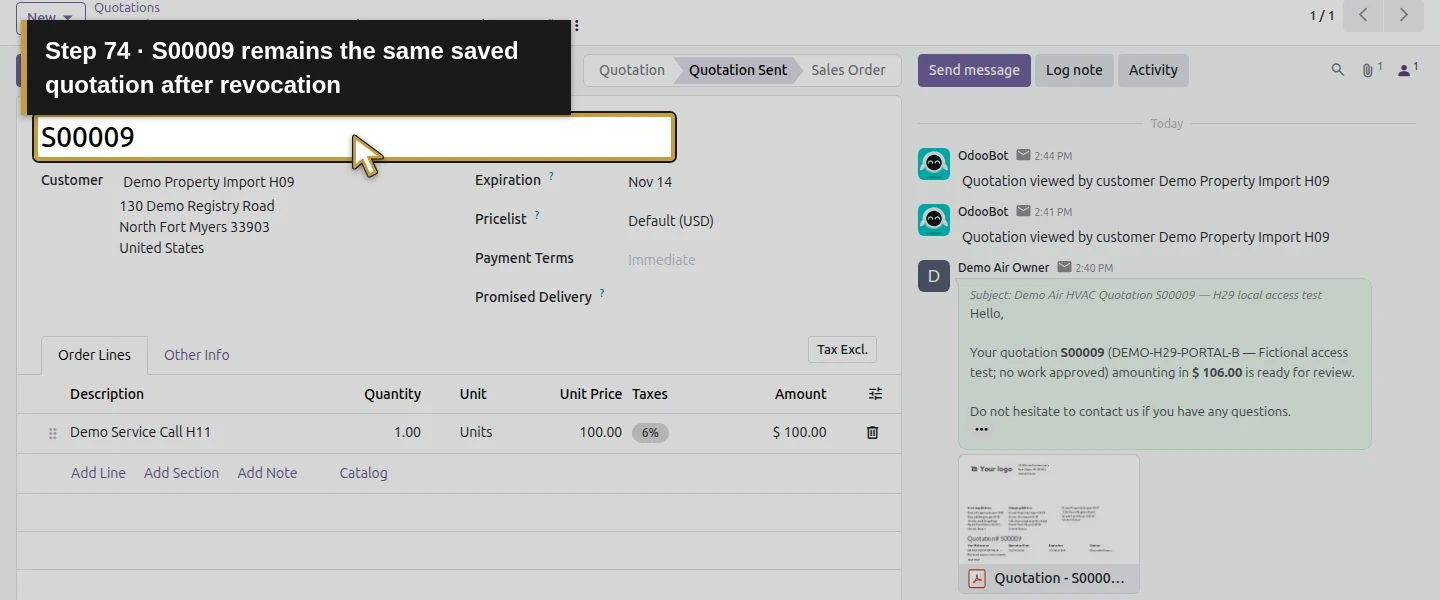
Task: Set status to Sales Order stage
Action: point(848,70)
